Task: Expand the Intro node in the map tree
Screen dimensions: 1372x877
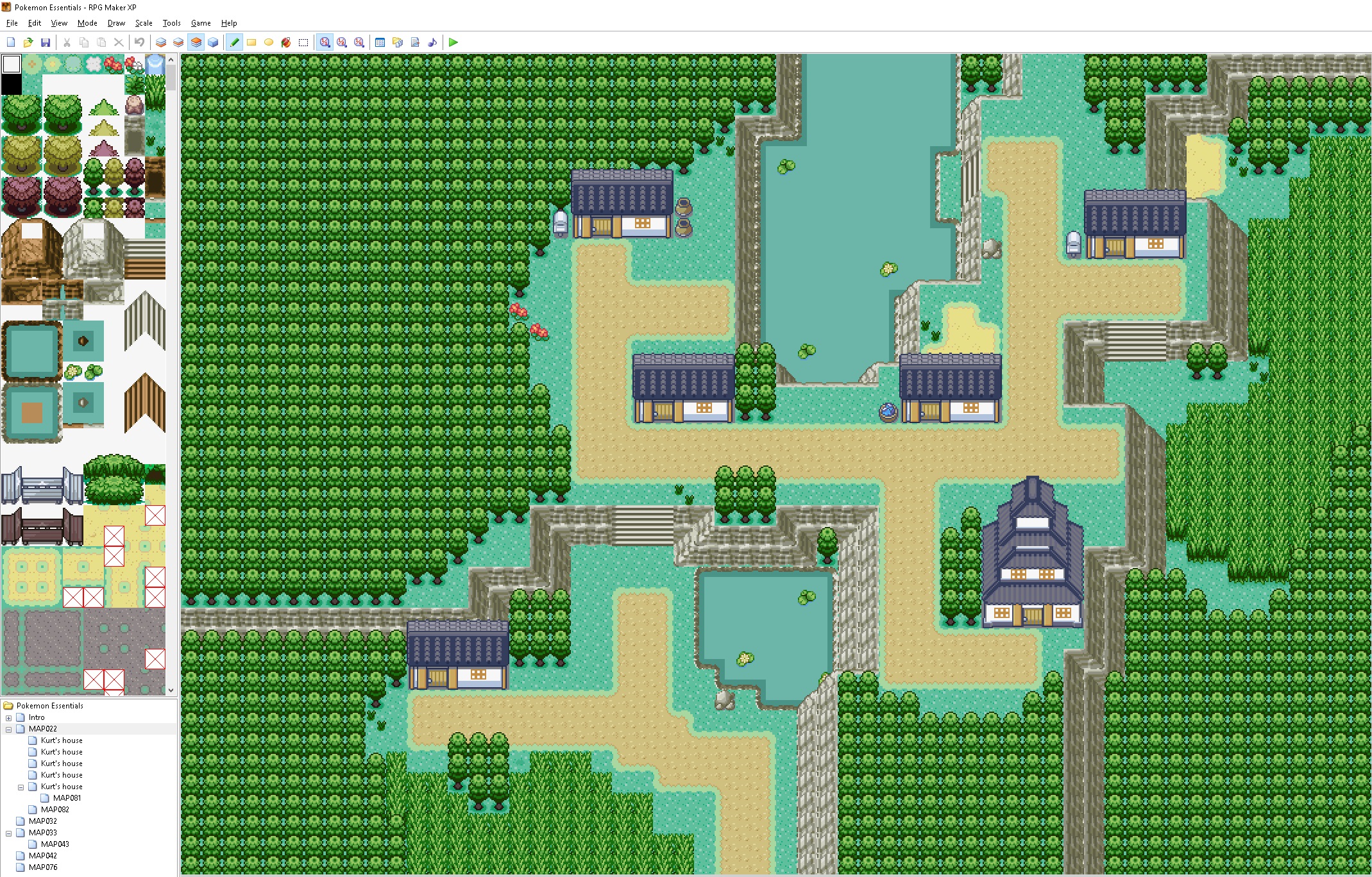Action: 7,717
